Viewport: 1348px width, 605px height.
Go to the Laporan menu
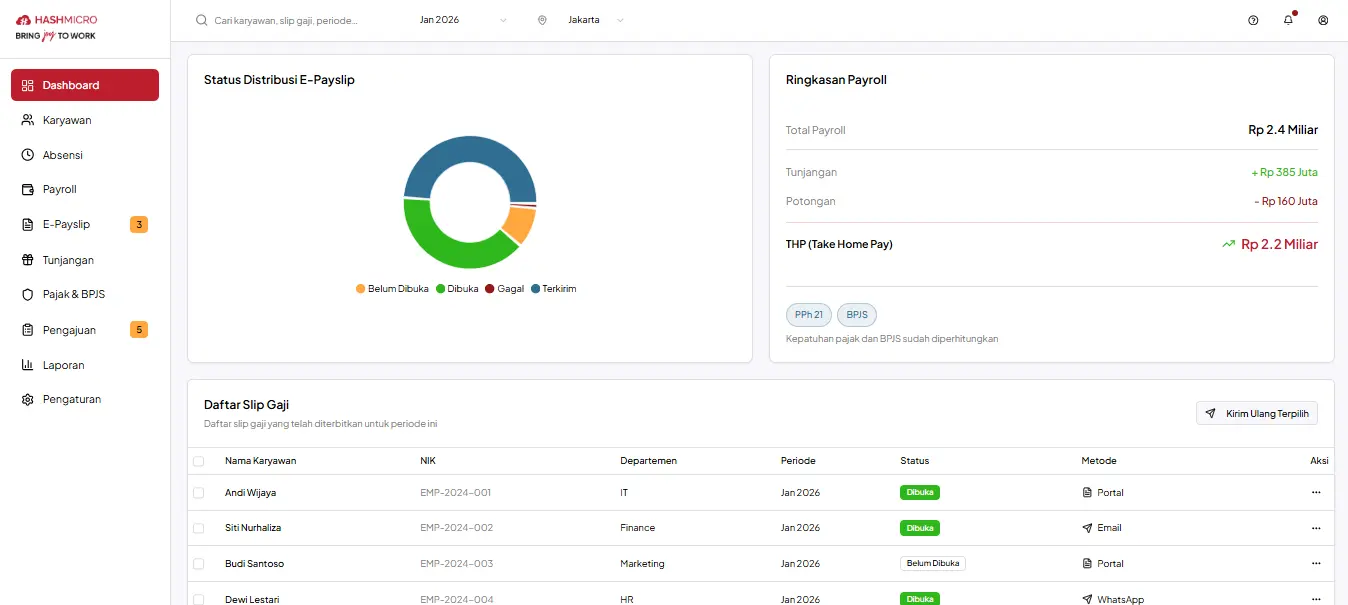[x=63, y=365]
